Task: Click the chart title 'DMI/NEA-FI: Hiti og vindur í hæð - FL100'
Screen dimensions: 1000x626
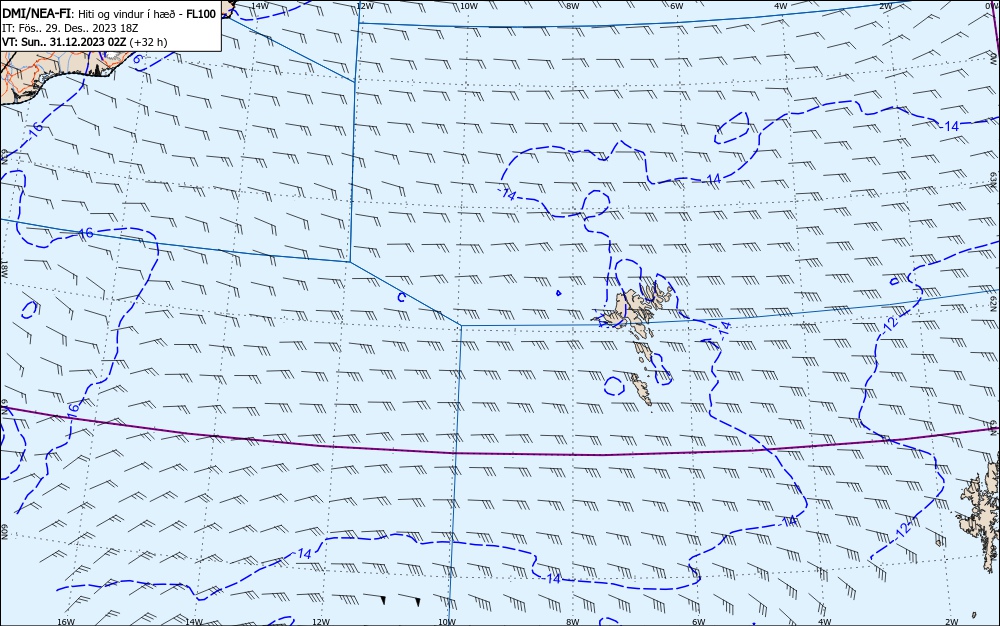Action: click(x=109, y=14)
